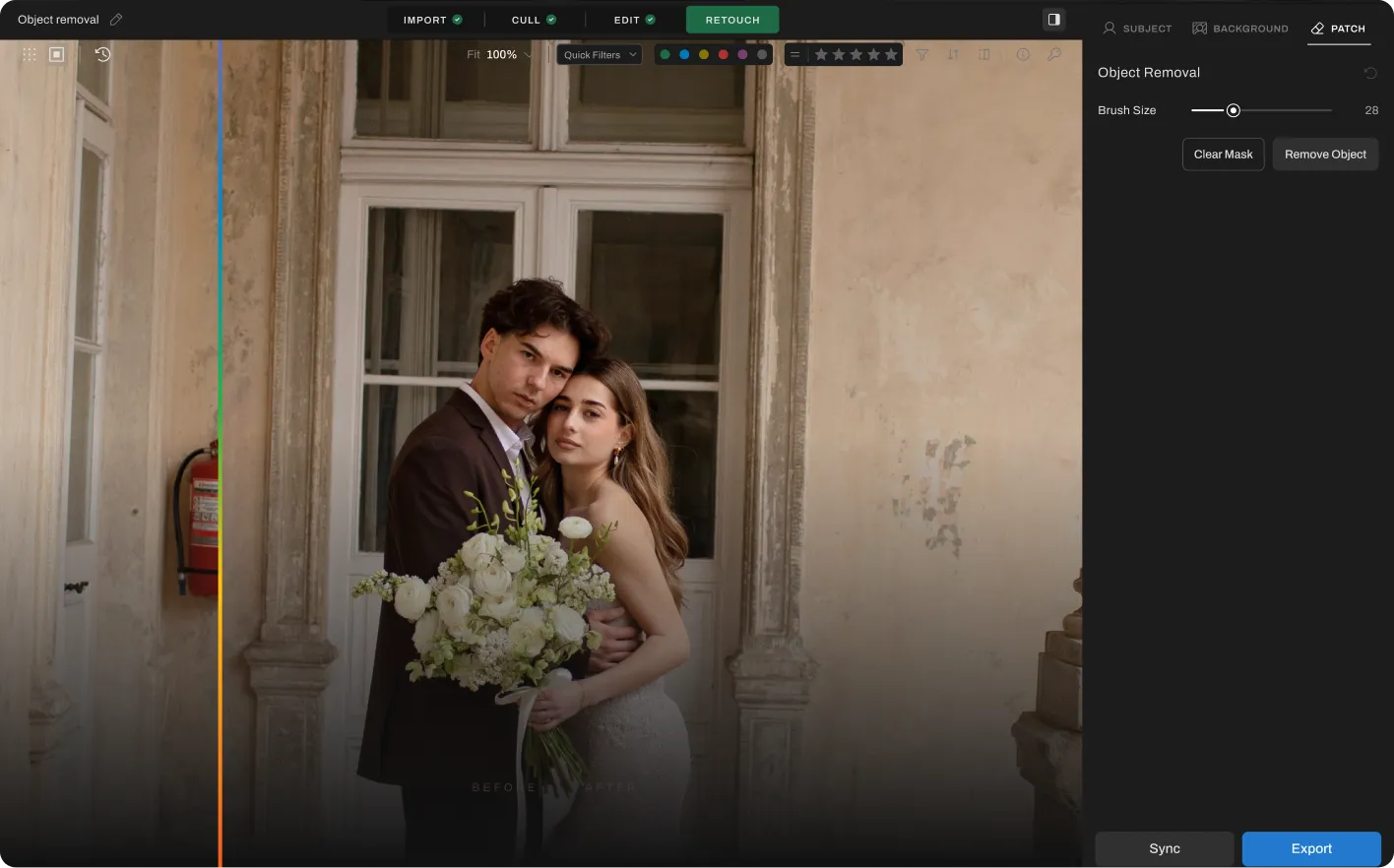Select the single image view icon

[57, 55]
